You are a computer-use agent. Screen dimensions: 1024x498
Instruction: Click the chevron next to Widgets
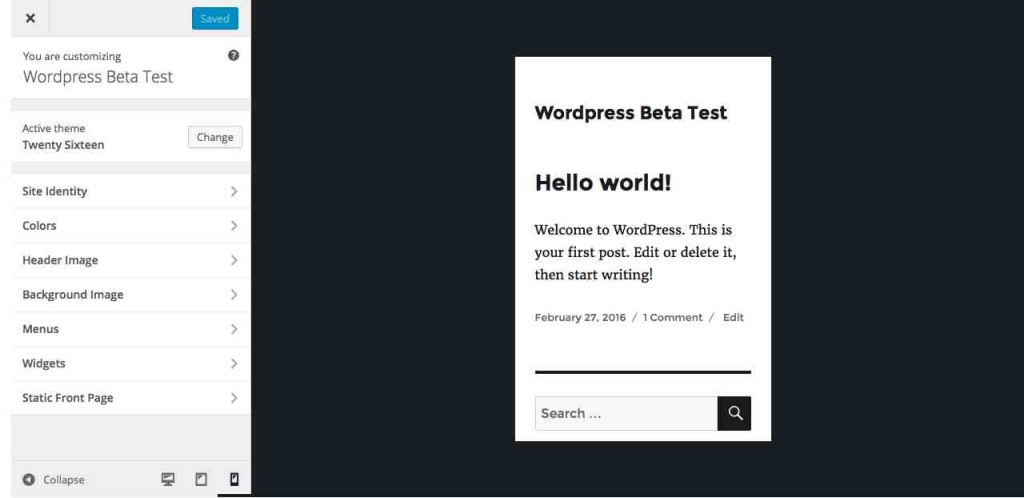pyautogui.click(x=234, y=364)
